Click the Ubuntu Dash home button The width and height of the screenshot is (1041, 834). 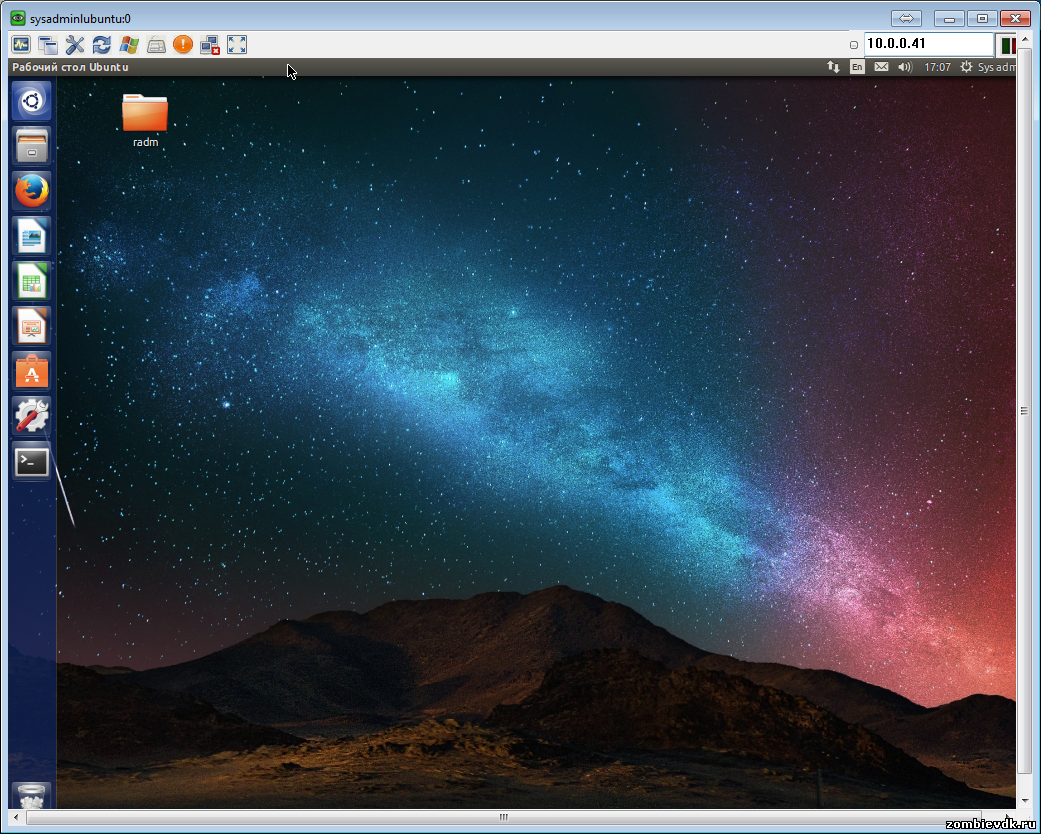coord(31,101)
